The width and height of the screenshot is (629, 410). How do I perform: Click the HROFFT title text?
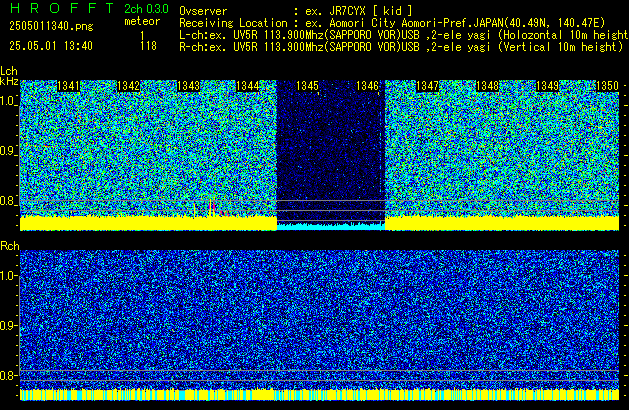[62, 8]
